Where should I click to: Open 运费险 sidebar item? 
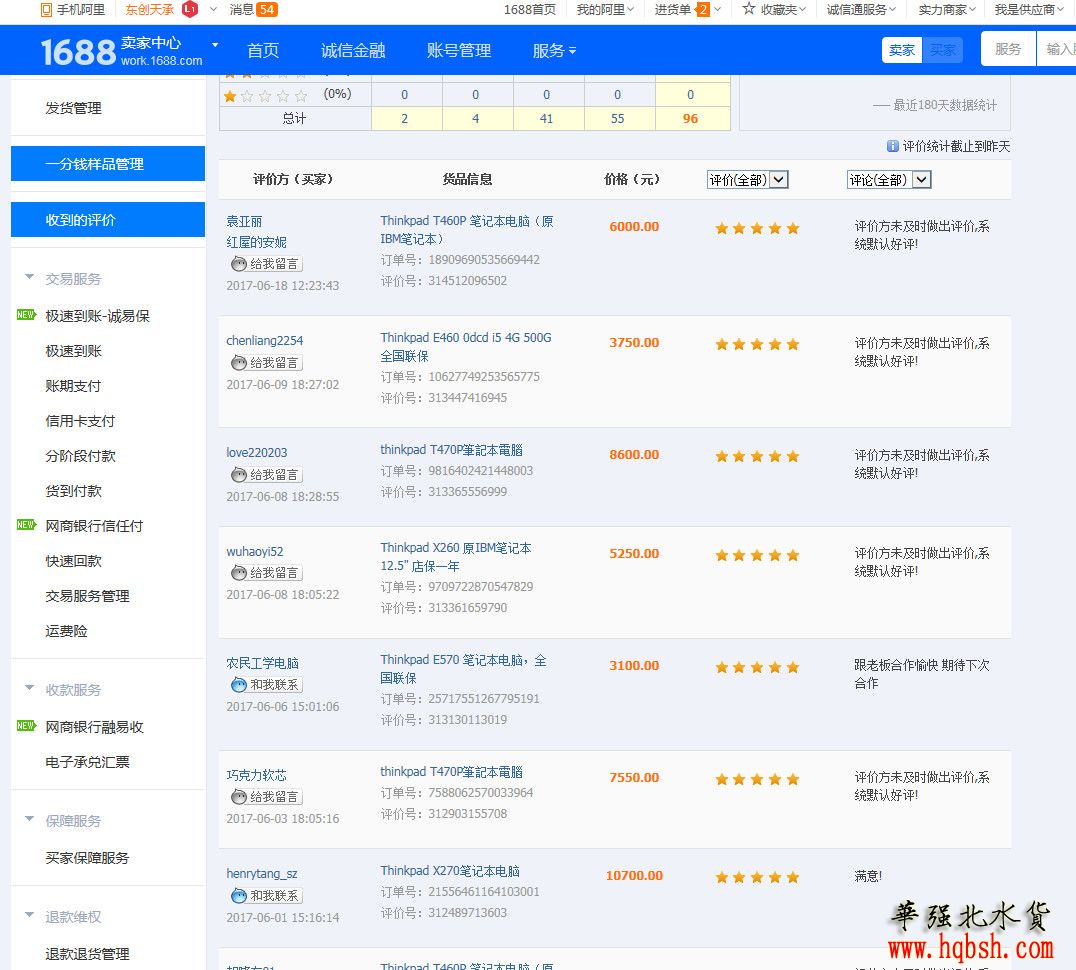[67, 630]
